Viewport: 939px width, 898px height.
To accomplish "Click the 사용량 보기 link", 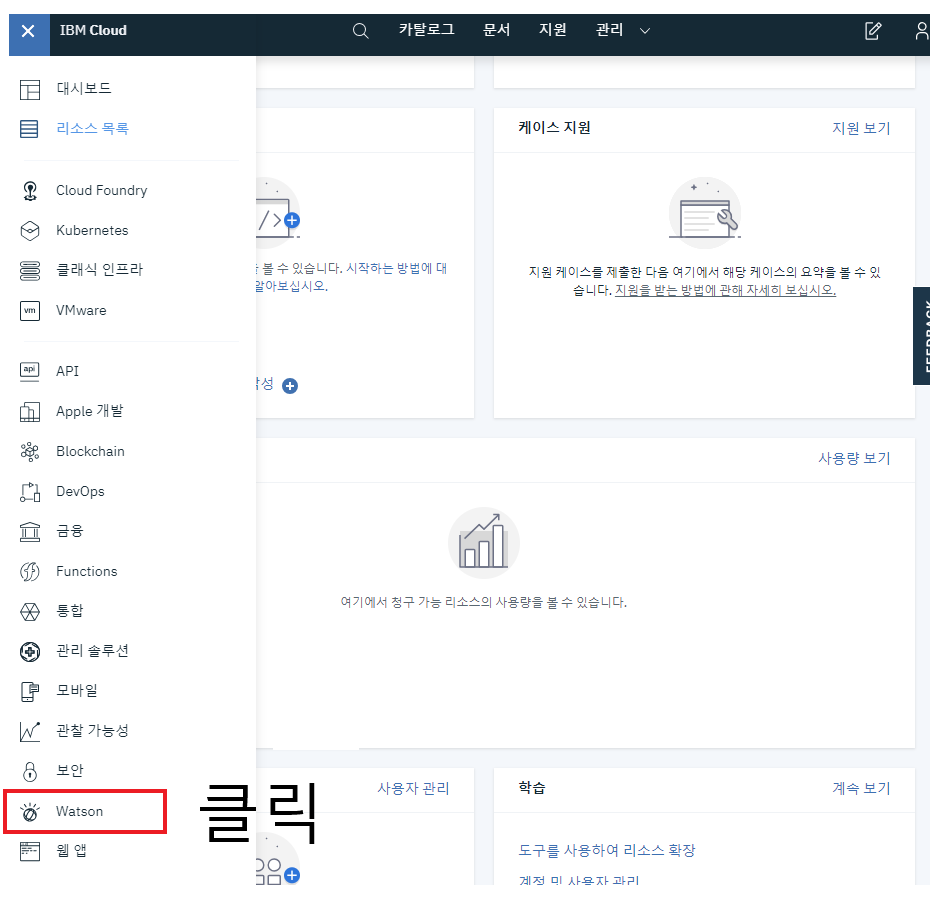I will point(855,459).
